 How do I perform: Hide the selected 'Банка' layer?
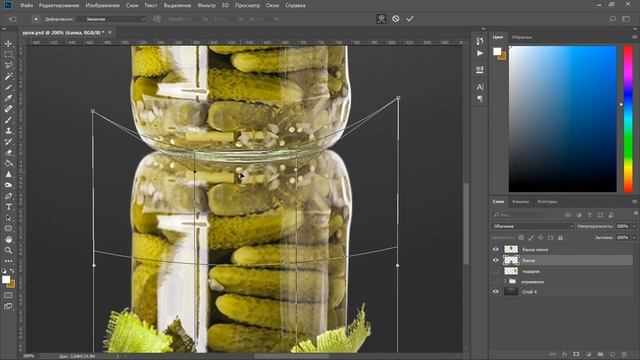point(496,260)
